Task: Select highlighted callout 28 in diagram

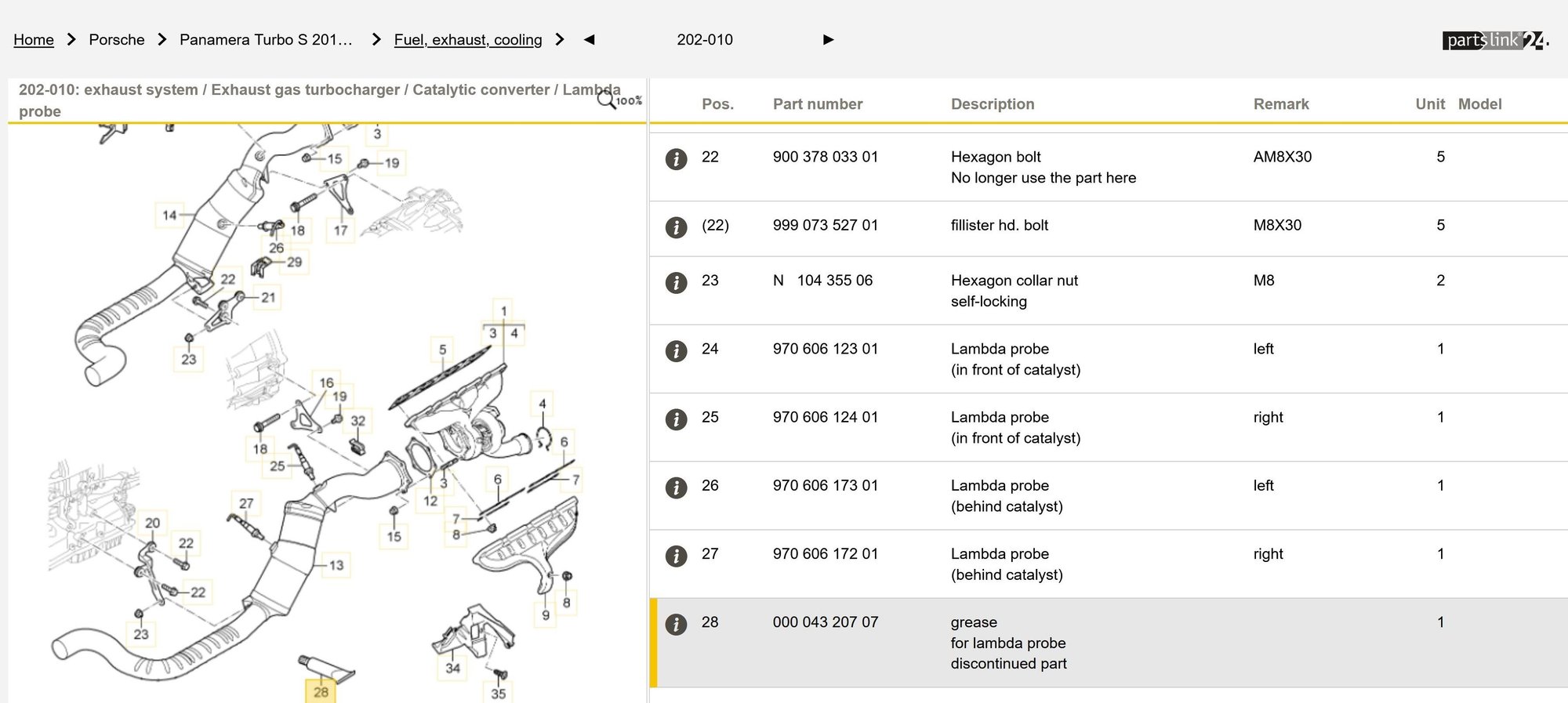Action: pyautogui.click(x=321, y=692)
